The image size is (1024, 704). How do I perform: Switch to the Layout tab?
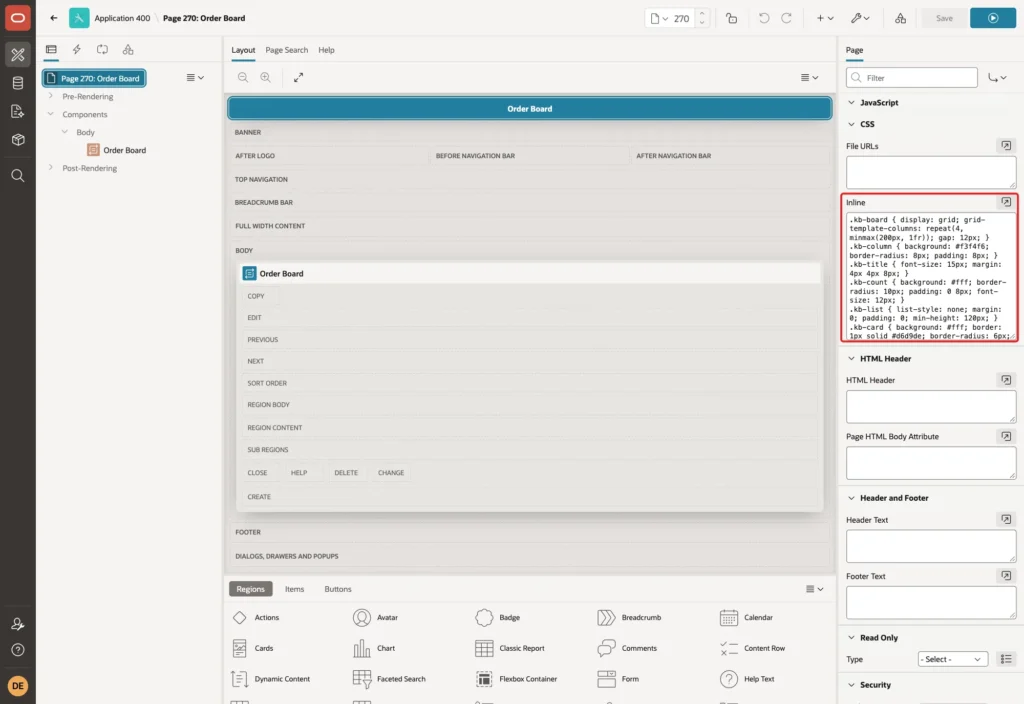[x=243, y=50]
